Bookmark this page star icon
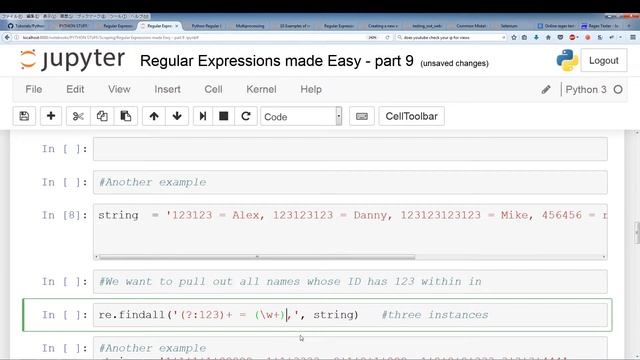 514,37
